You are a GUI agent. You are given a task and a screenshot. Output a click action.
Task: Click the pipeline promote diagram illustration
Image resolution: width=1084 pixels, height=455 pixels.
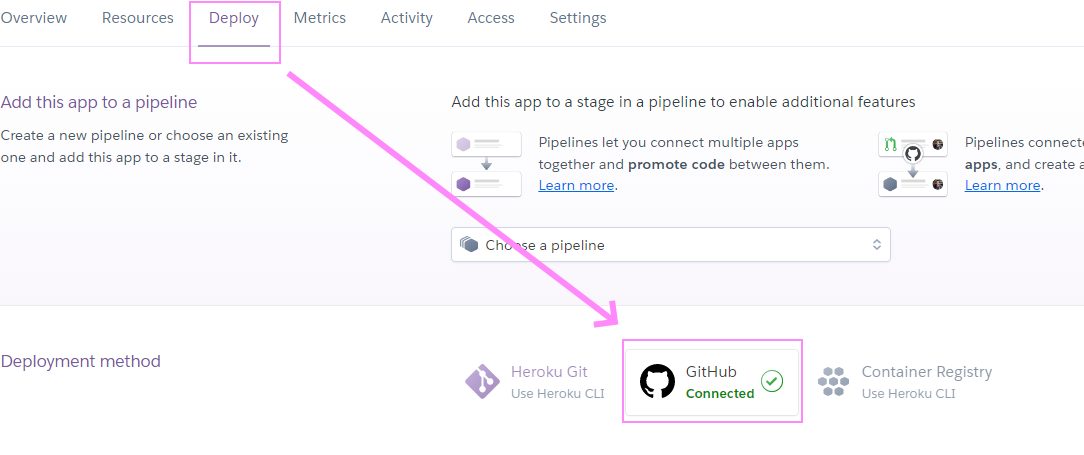click(x=487, y=164)
